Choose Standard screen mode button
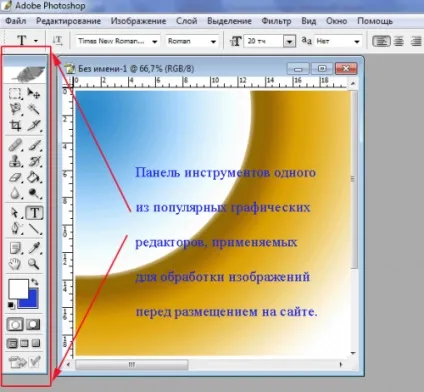 tap(12, 343)
